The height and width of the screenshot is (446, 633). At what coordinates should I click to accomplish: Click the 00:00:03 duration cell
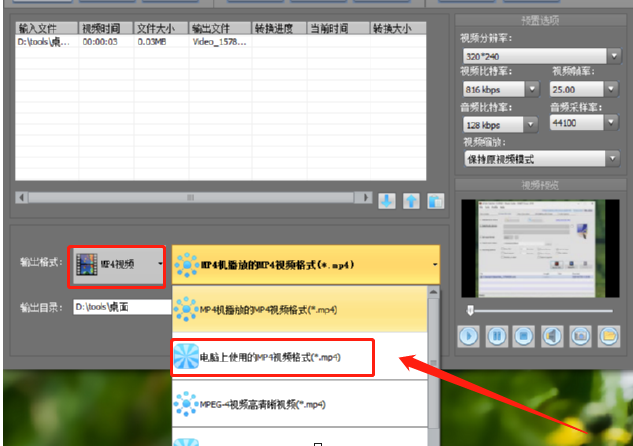(100, 42)
